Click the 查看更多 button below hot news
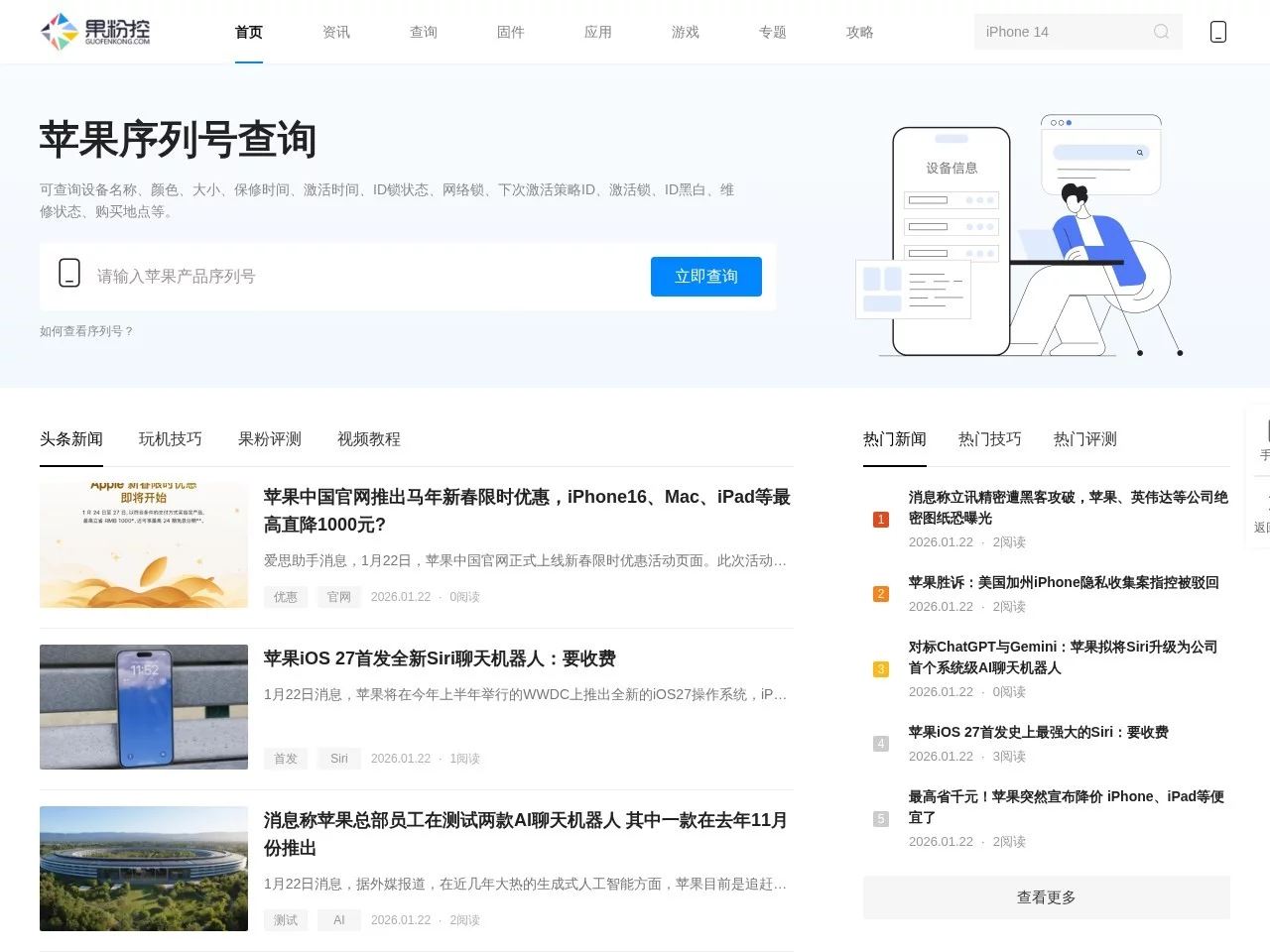 click(x=1046, y=897)
